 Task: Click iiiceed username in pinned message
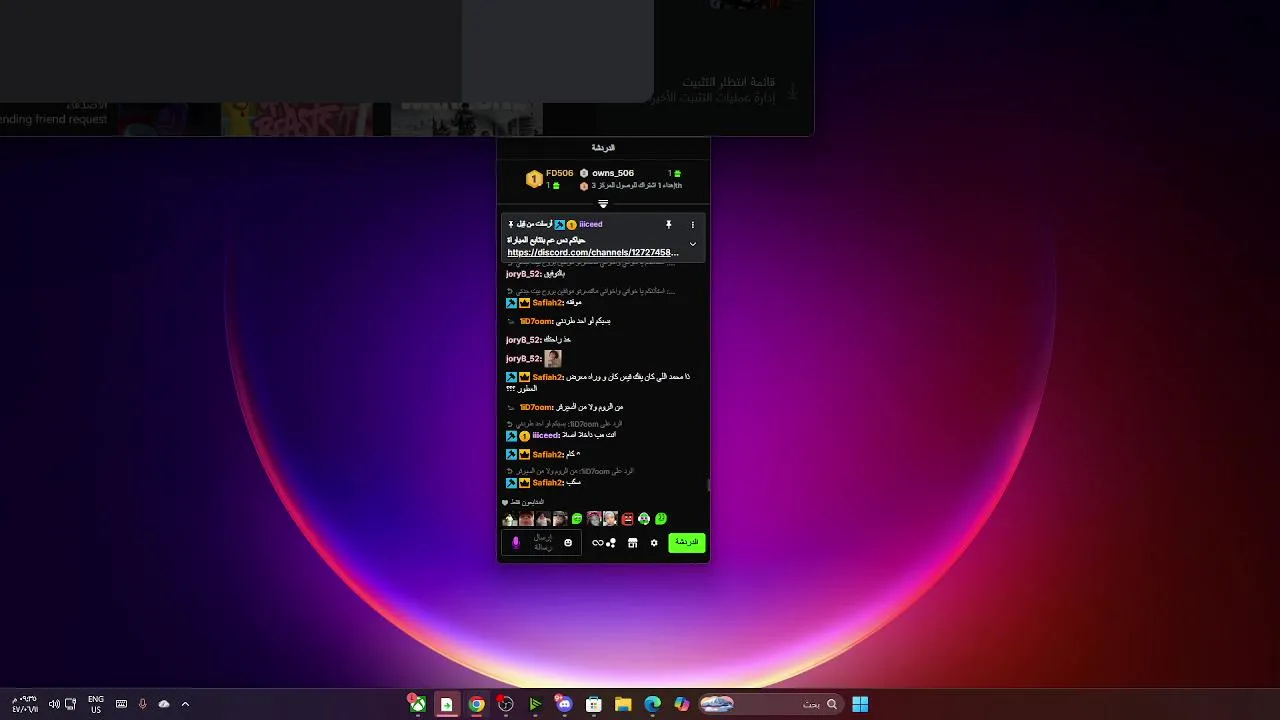tap(591, 224)
